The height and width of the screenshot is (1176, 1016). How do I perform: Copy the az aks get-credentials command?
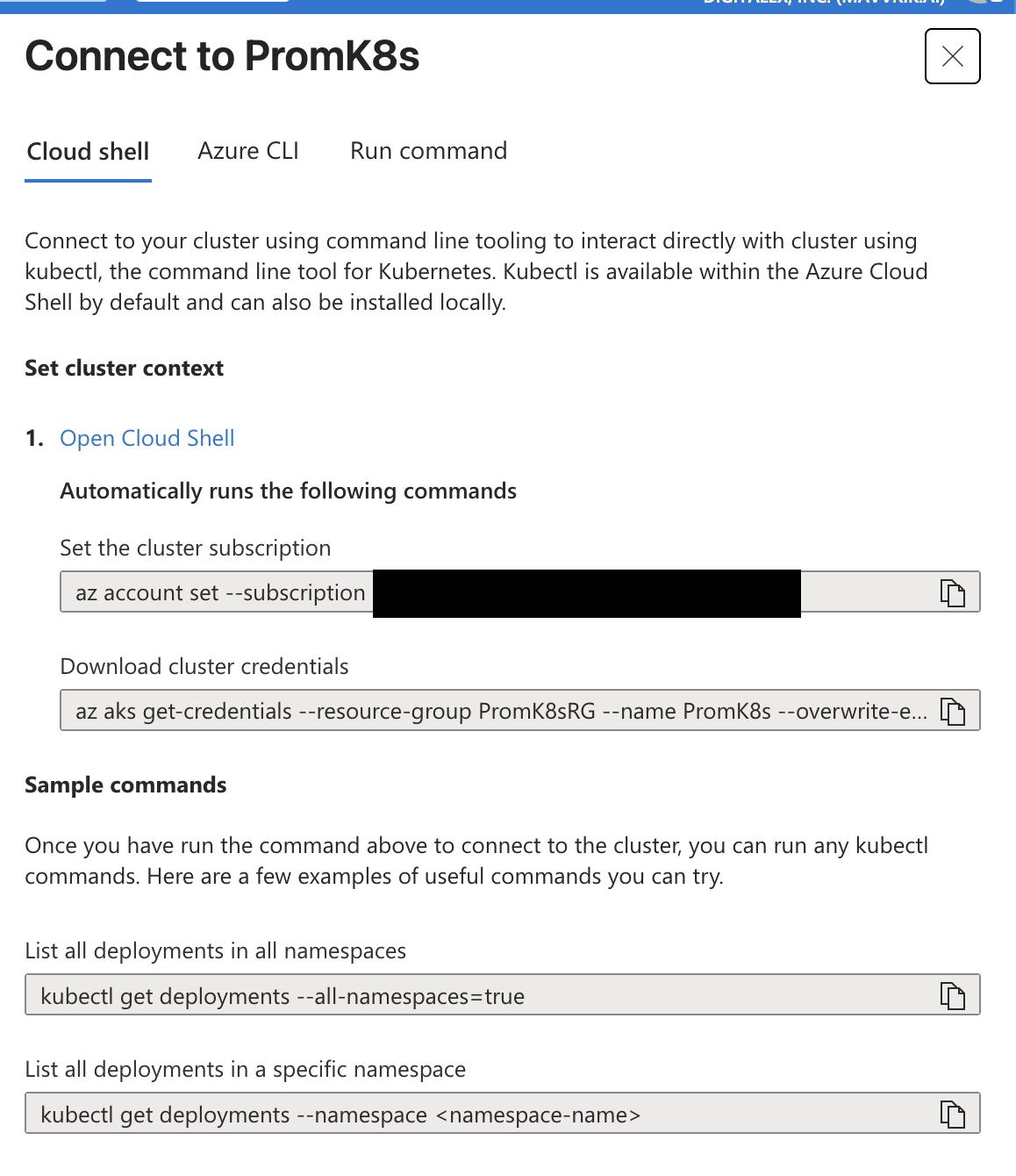(952, 712)
